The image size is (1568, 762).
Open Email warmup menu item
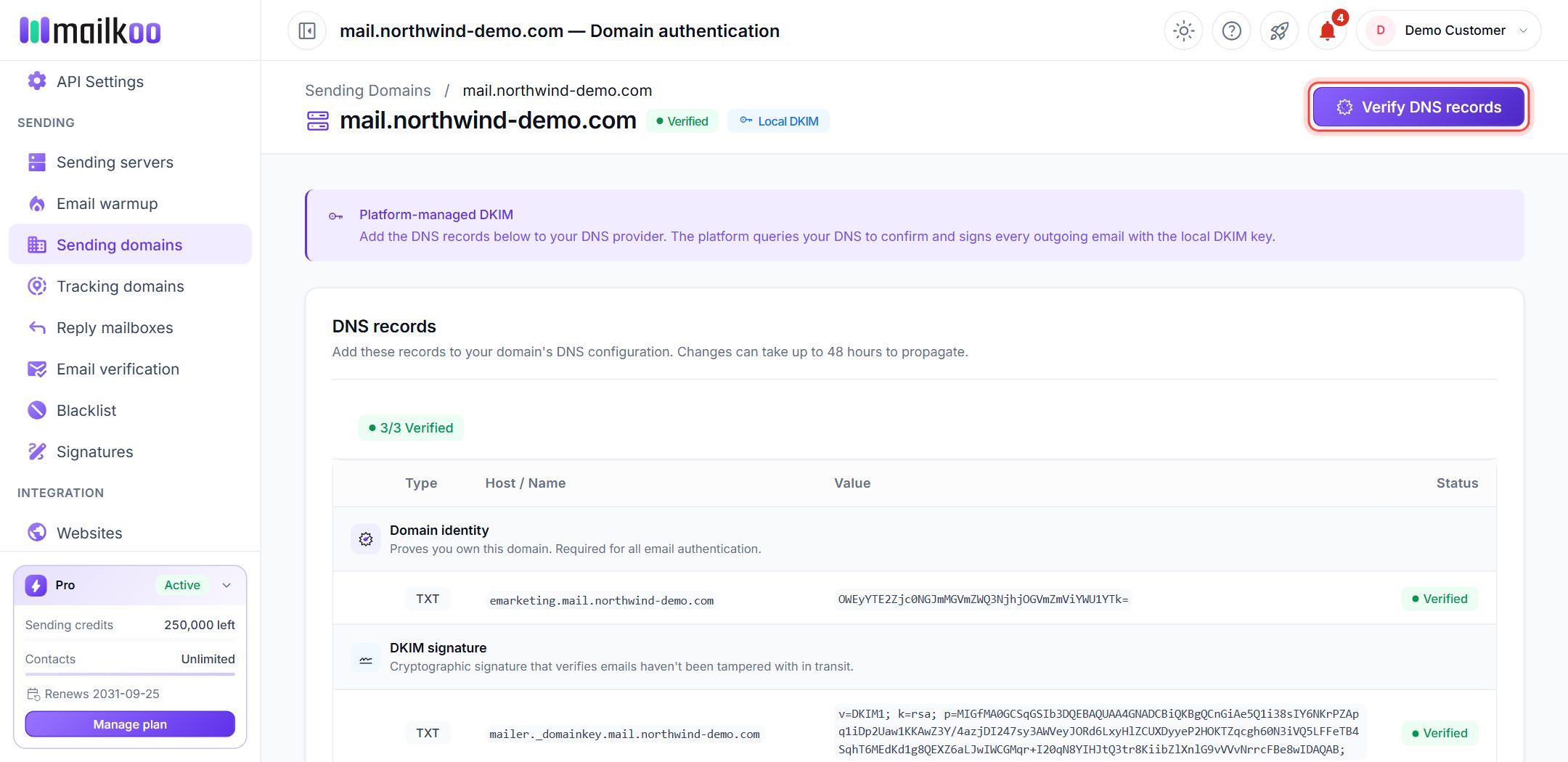(131, 203)
